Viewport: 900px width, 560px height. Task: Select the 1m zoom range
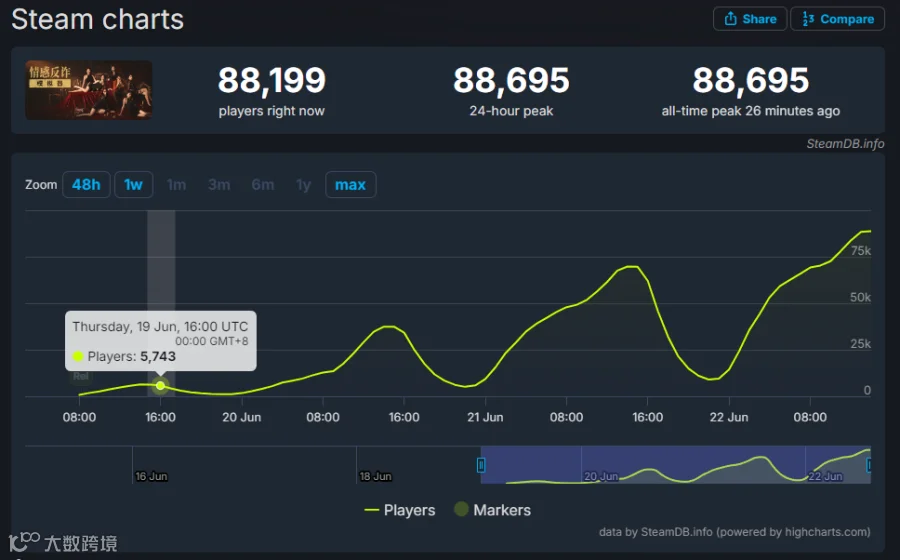click(x=176, y=185)
